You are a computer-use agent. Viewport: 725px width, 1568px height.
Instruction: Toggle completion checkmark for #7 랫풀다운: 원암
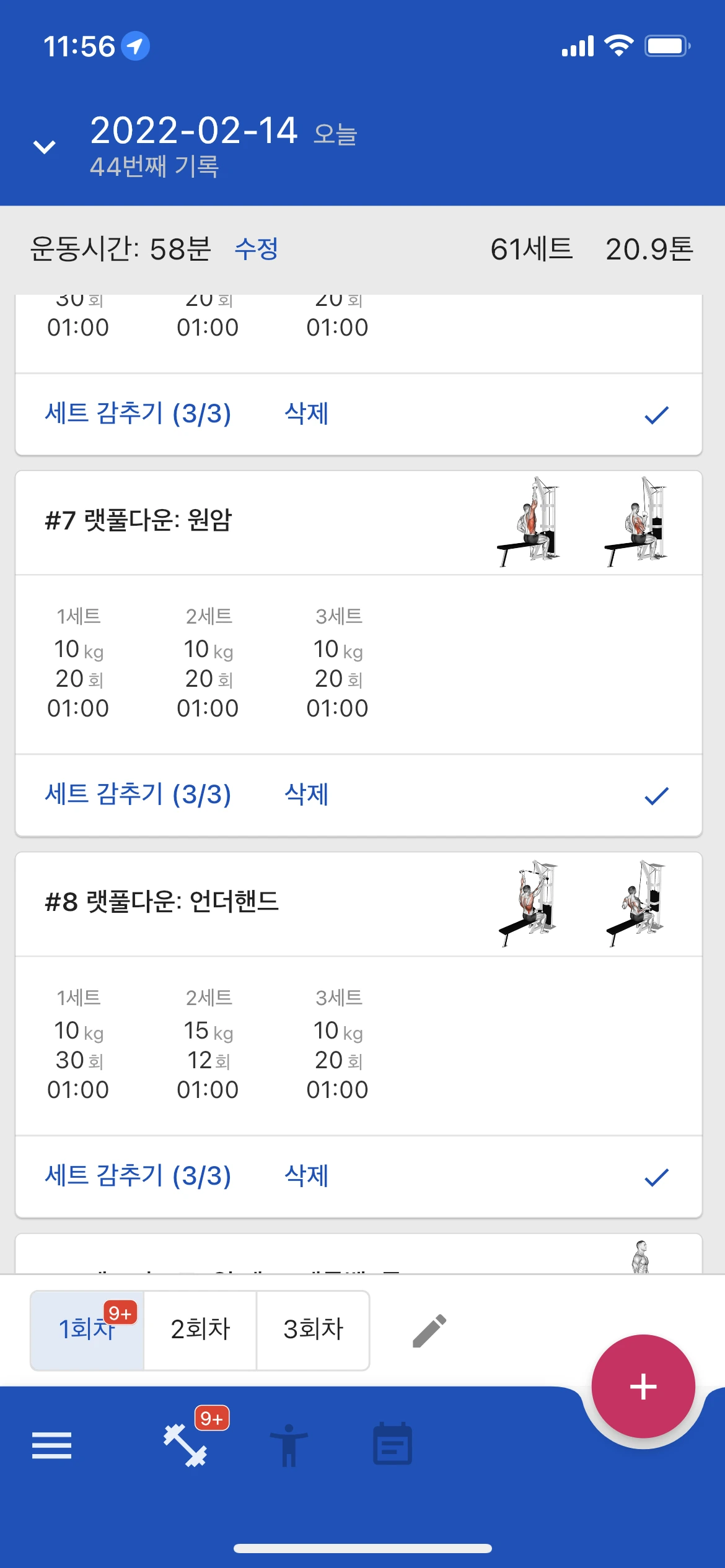click(x=656, y=795)
